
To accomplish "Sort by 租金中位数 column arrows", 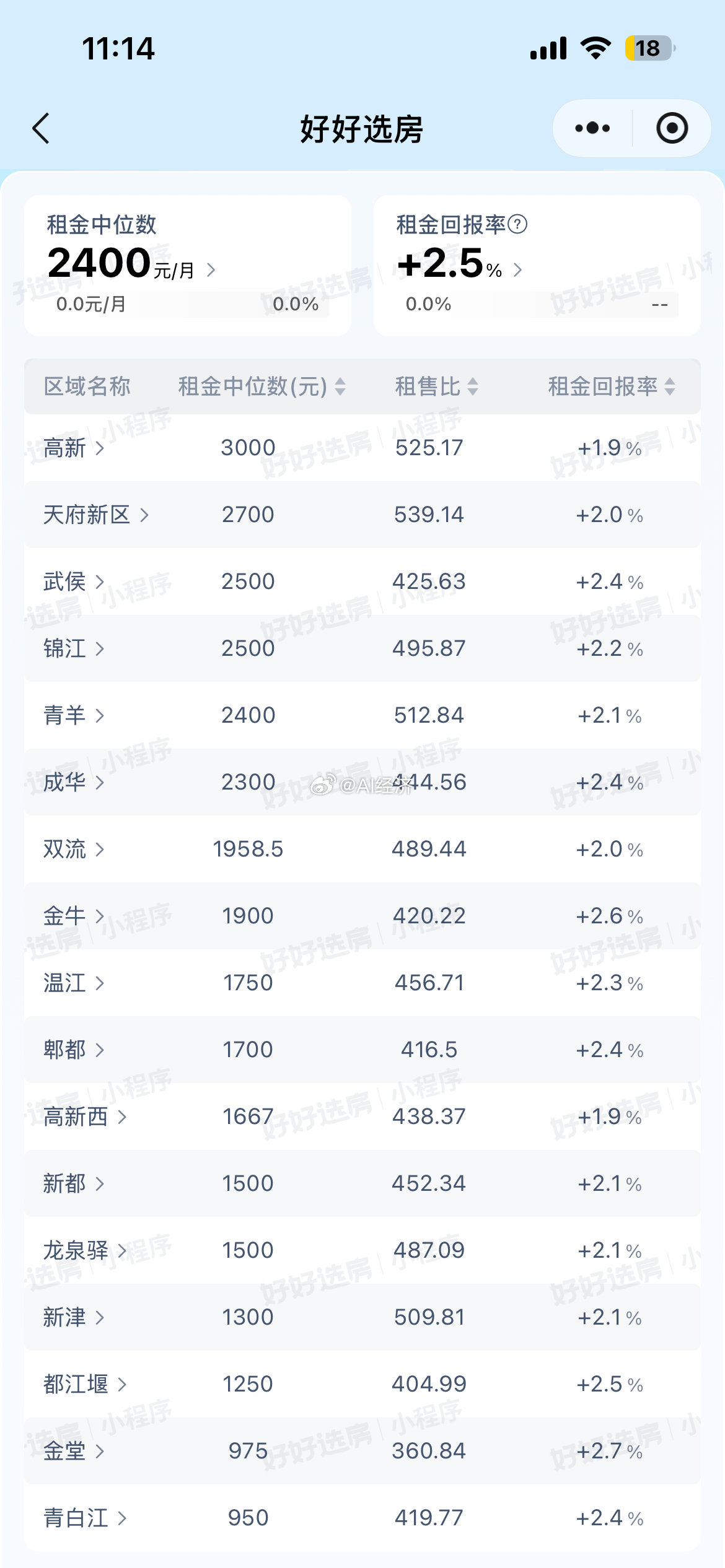I will [340, 387].
